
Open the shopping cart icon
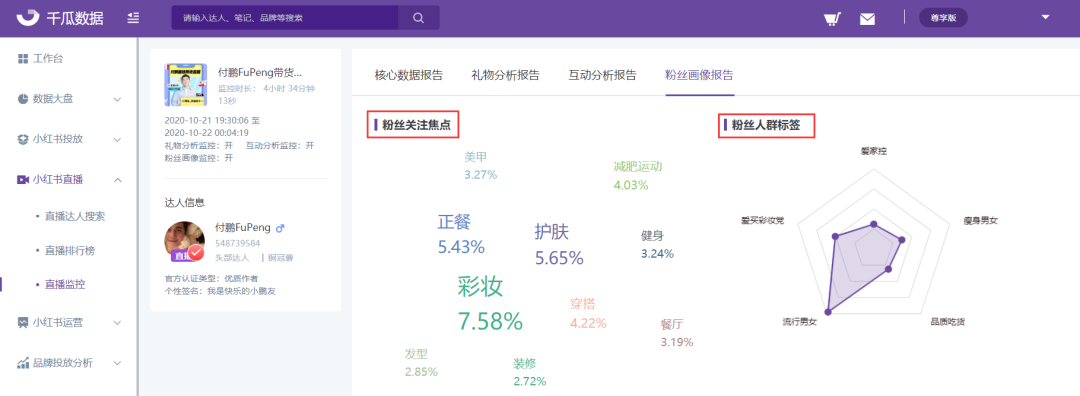point(833,19)
